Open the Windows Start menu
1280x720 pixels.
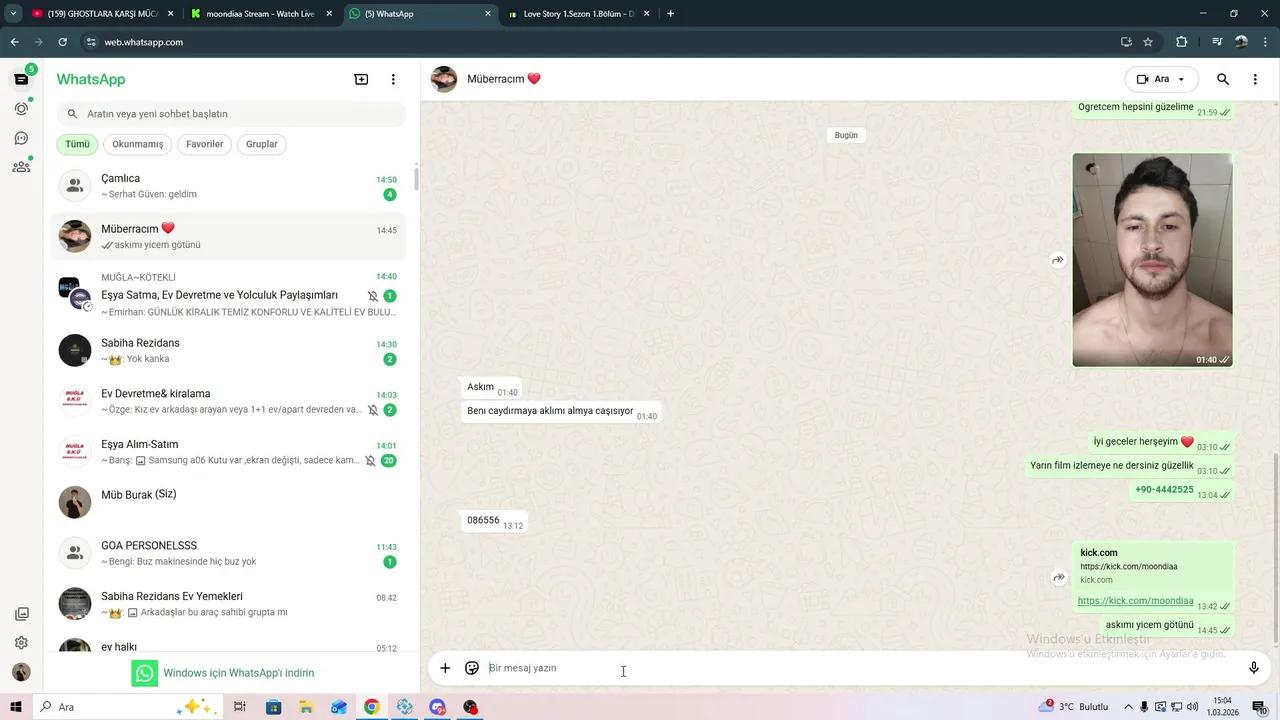click(x=16, y=707)
